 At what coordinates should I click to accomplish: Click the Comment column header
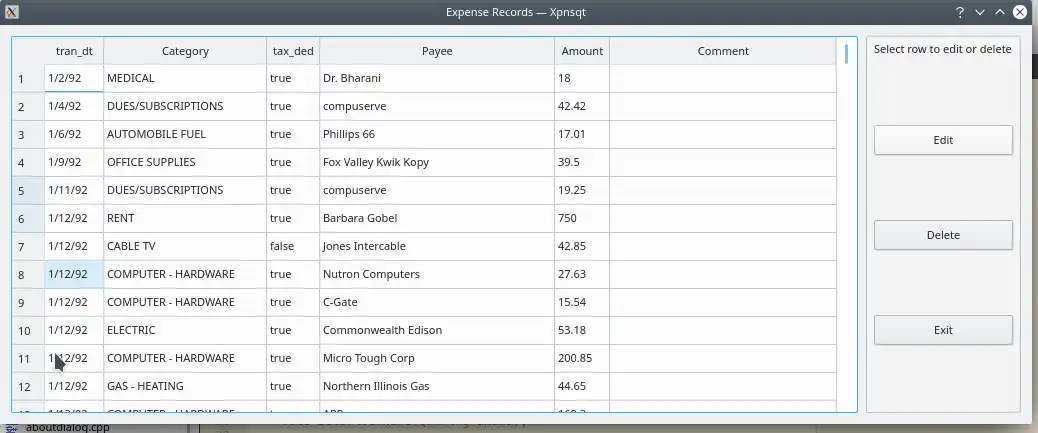tap(723, 51)
